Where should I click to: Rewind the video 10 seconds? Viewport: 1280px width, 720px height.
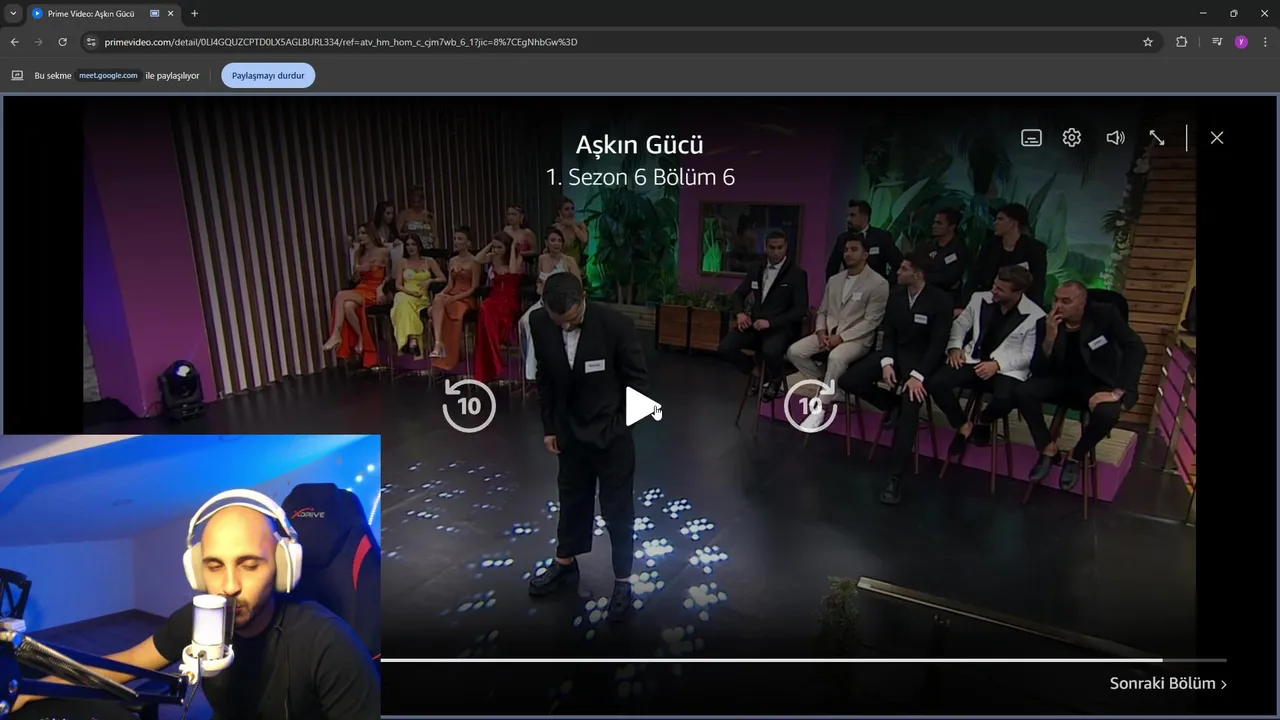coord(469,405)
